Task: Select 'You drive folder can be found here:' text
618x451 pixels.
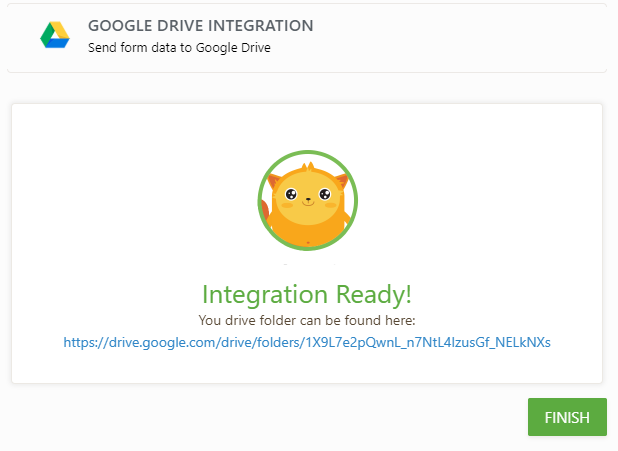Action: pos(307,320)
